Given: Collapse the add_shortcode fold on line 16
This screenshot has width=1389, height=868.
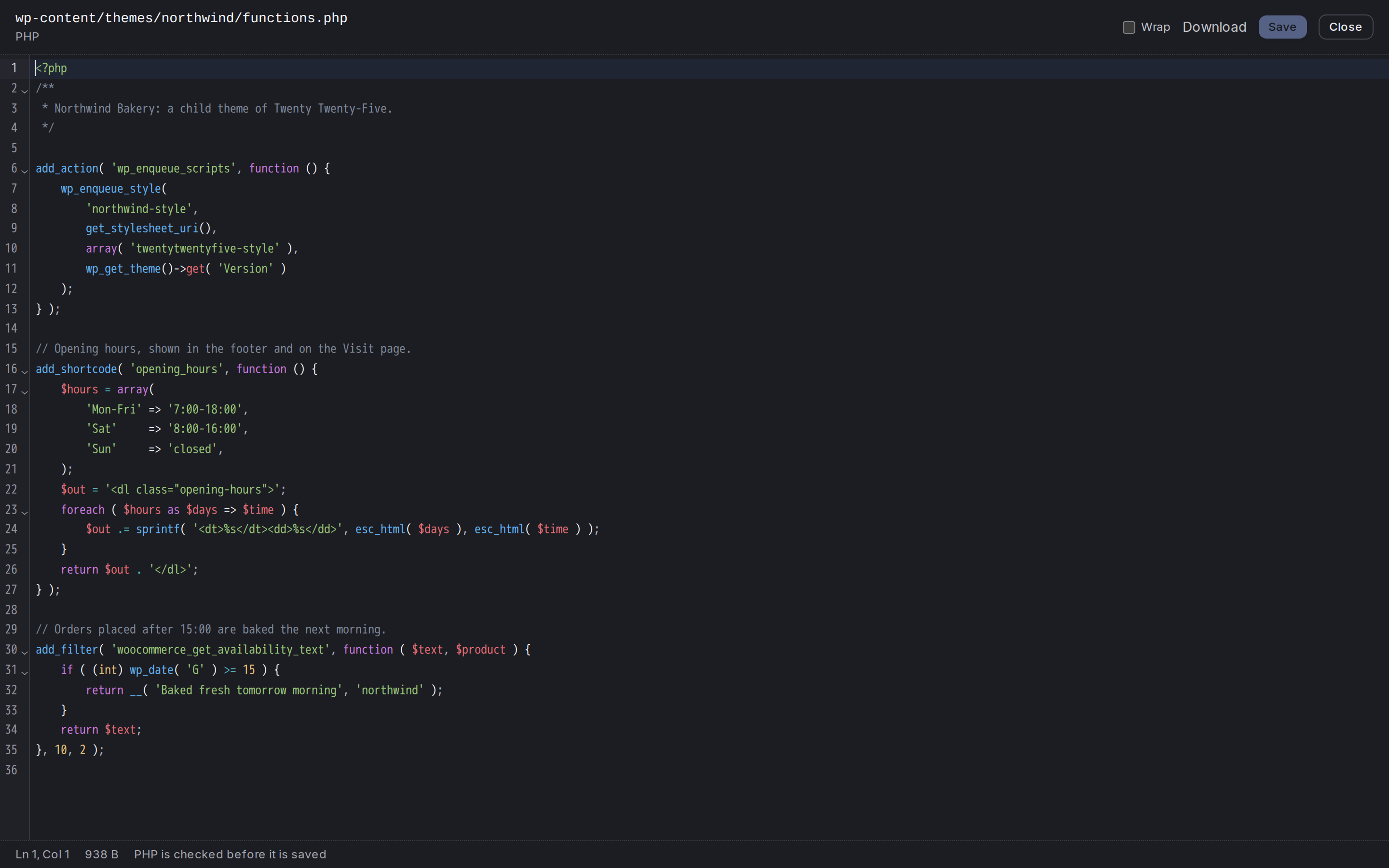Looking at the screenshot, I should [25, 371].
